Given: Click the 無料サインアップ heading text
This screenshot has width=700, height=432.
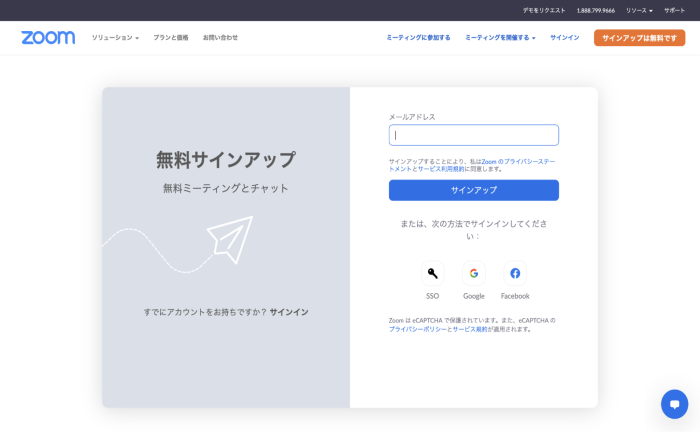Looking at the screenshot, I should [x=225, y=160].
